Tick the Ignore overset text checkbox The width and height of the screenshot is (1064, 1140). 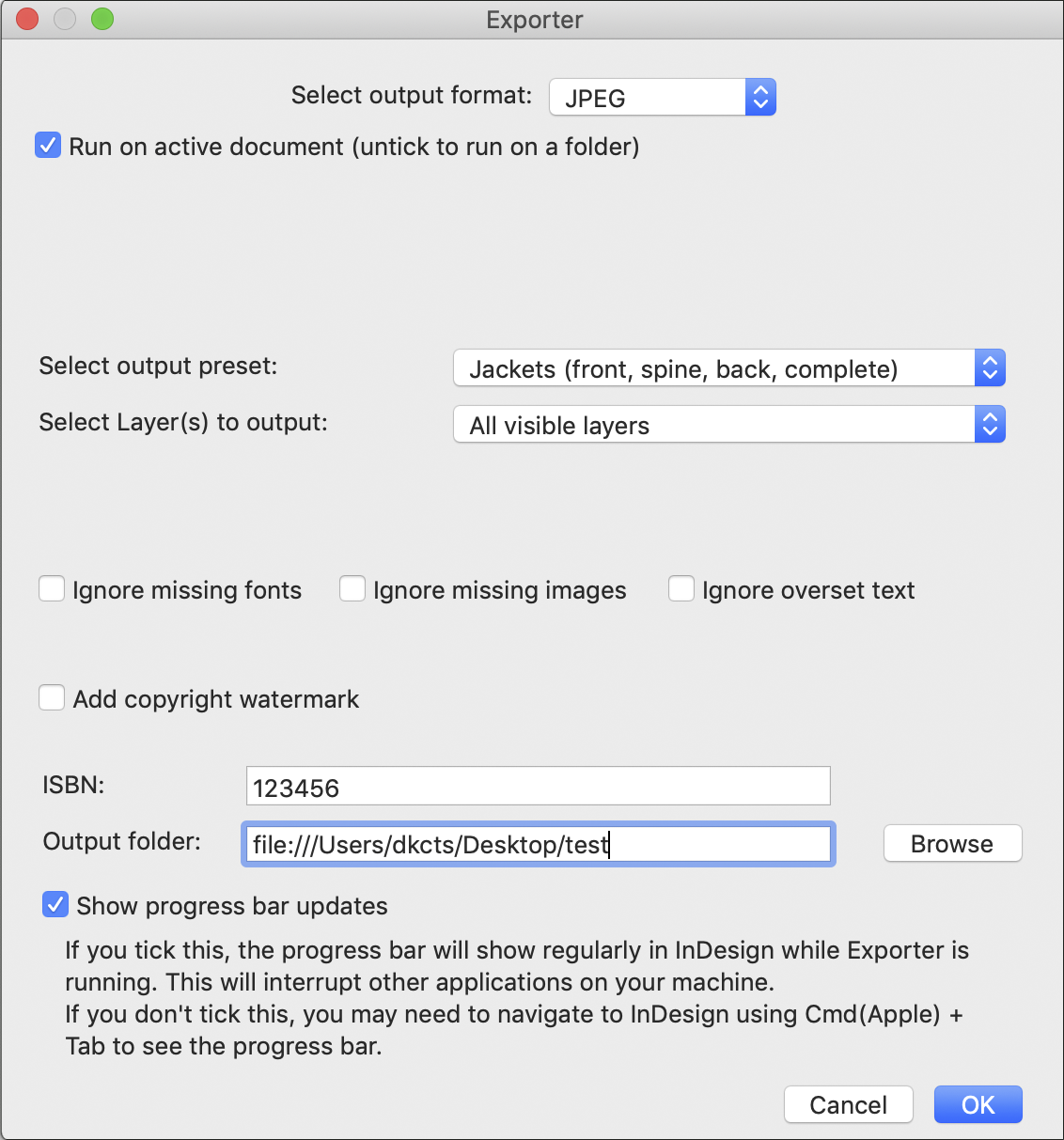[x=681, y=589]
